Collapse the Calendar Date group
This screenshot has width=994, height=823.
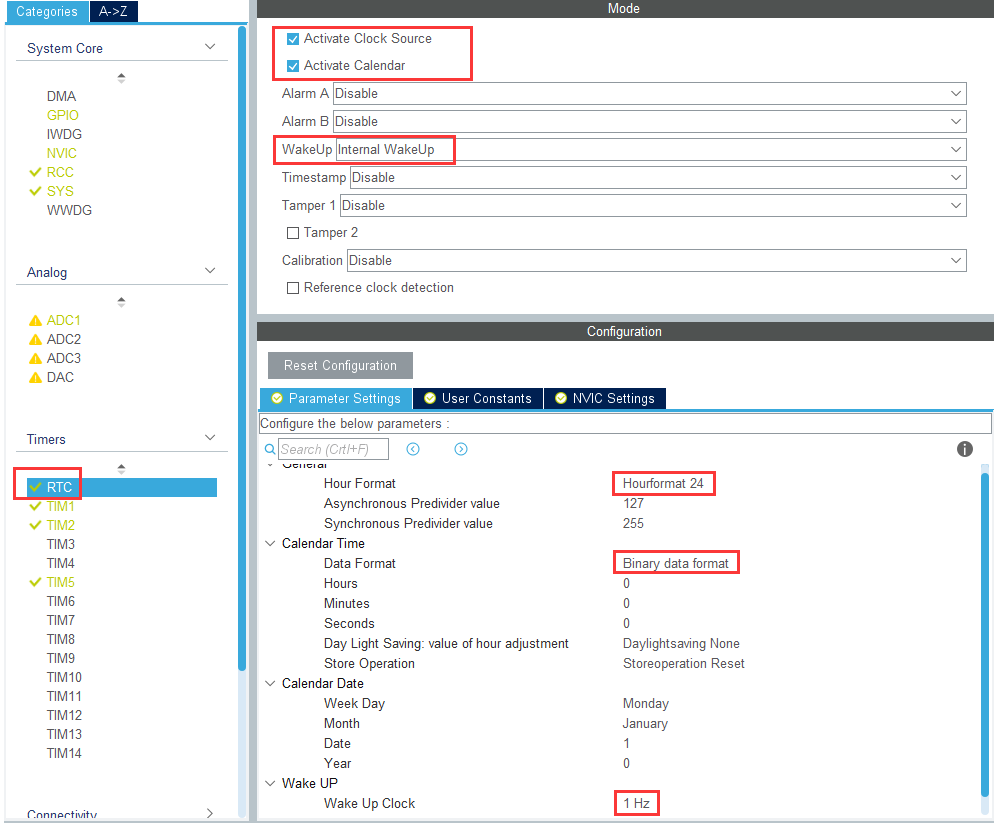click(x=270, y=684)
